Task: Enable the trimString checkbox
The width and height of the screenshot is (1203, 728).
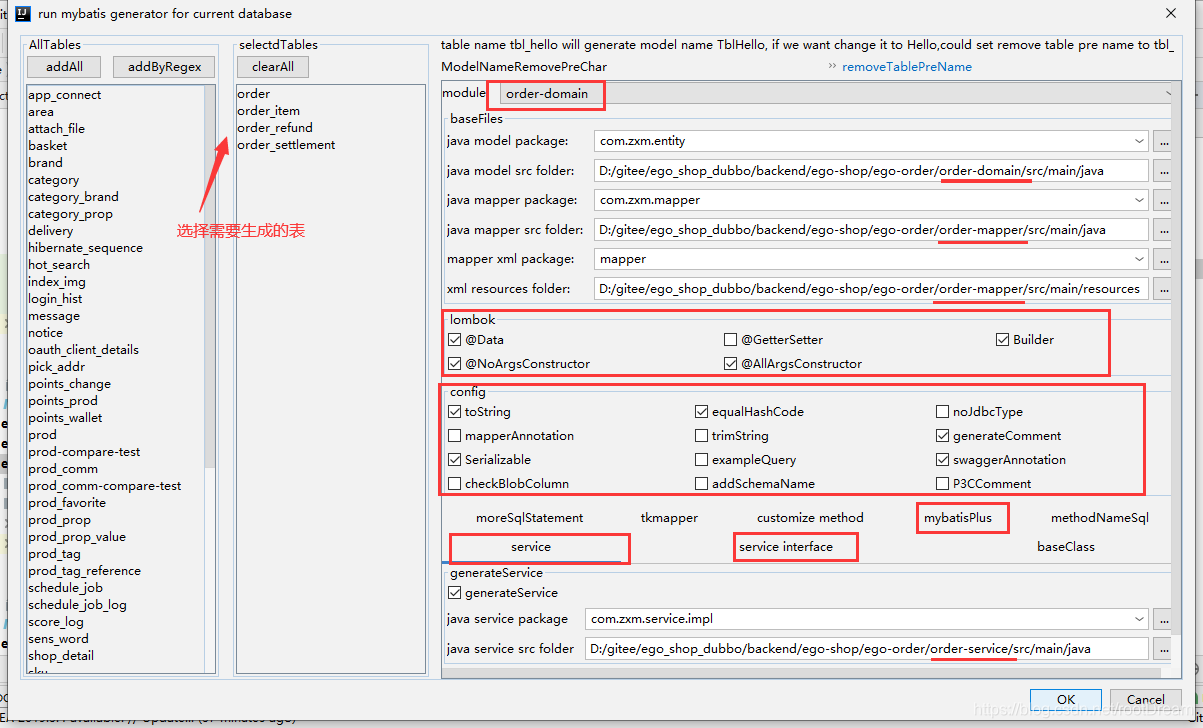Action: point(702,436)
